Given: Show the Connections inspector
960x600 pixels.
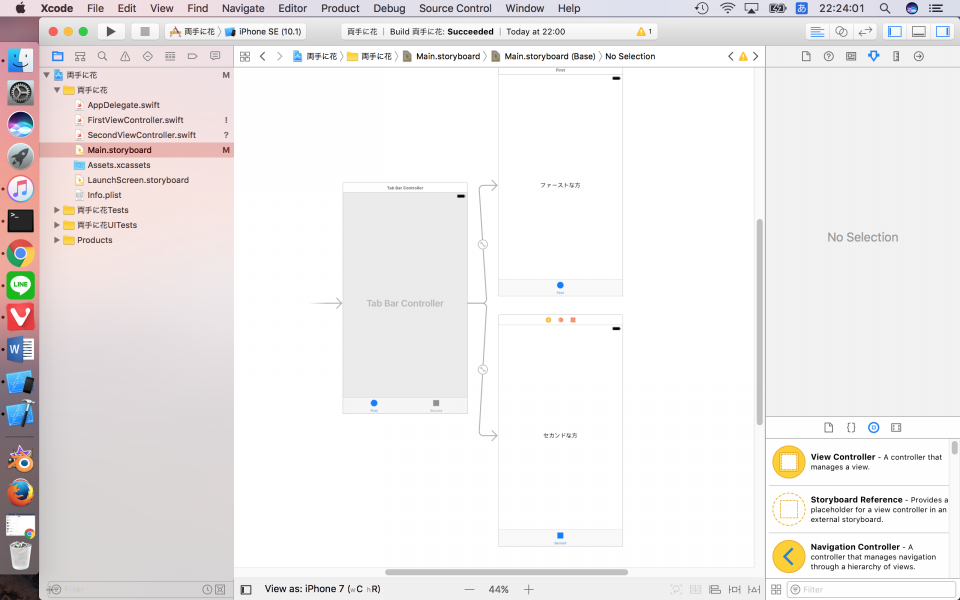Looking at the screenshot, I should 918,56.
